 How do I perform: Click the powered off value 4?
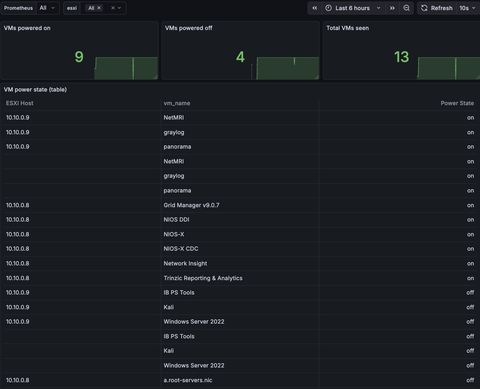pyautogui.click(x=240, y=57)
